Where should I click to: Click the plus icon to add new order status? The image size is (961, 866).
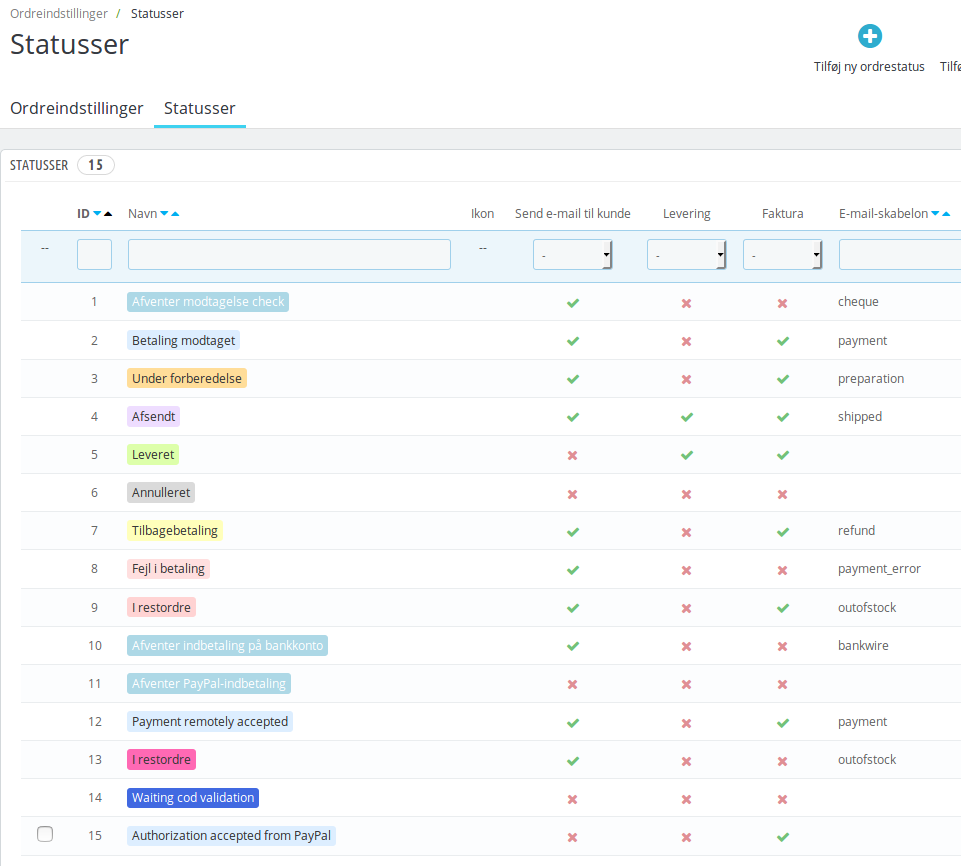coord(869,36)
